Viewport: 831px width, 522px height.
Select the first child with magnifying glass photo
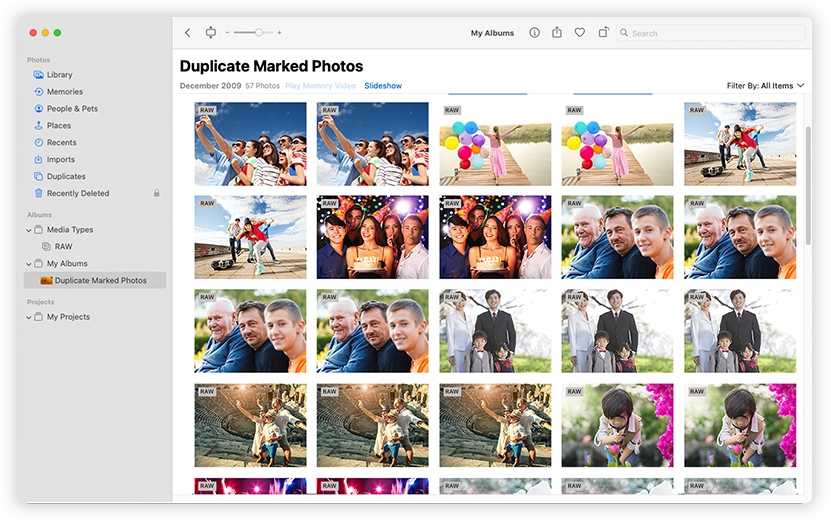click(617, 425)
